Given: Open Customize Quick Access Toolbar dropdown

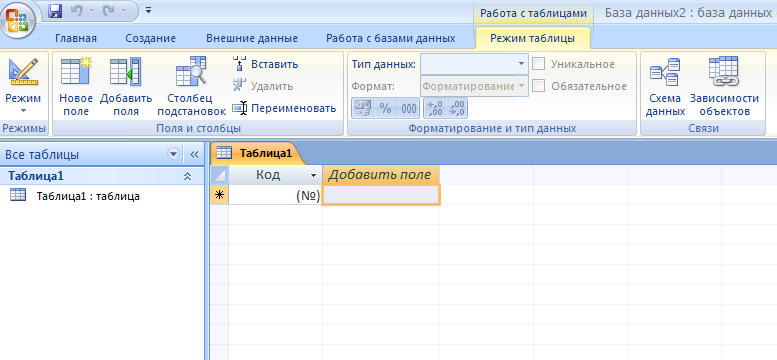Looking at the screenshot, I should coord(149,10).
